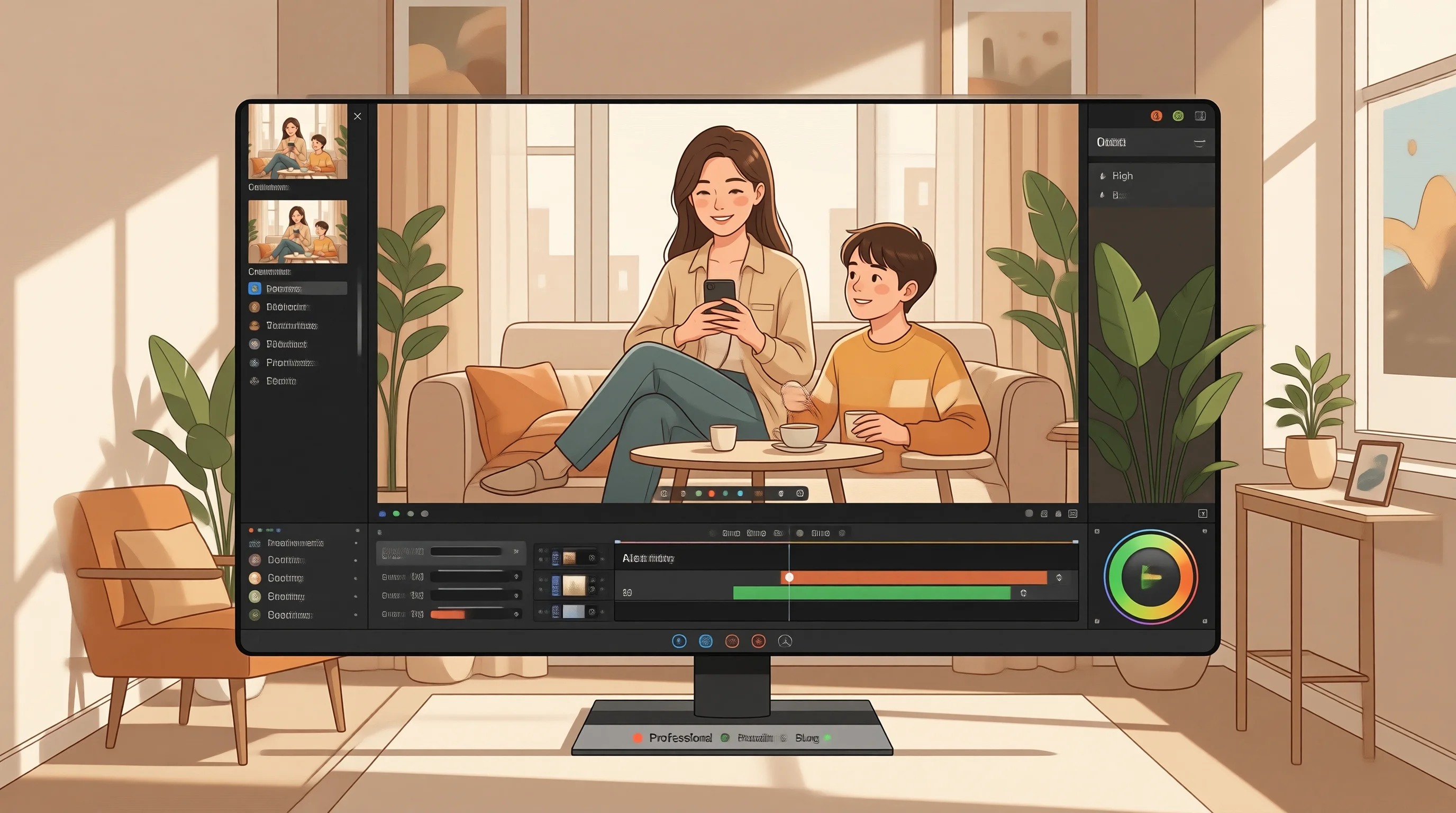Click the icon ending the green clip's track

1023,593
